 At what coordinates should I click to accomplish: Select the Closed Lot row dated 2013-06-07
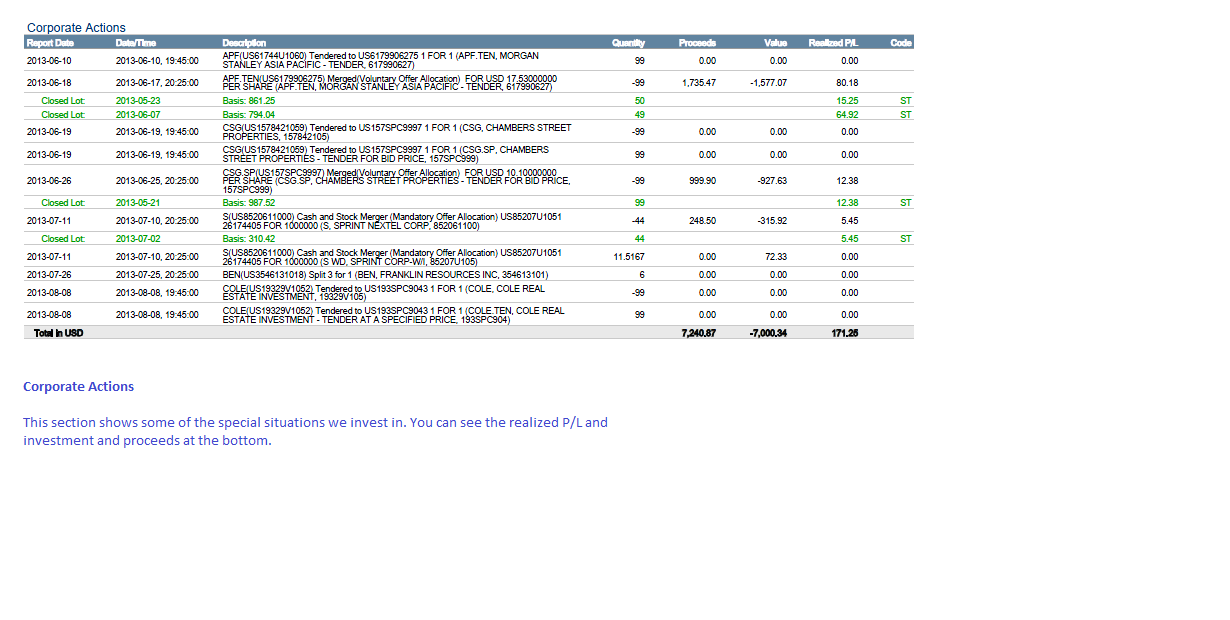tap(63, 115)
